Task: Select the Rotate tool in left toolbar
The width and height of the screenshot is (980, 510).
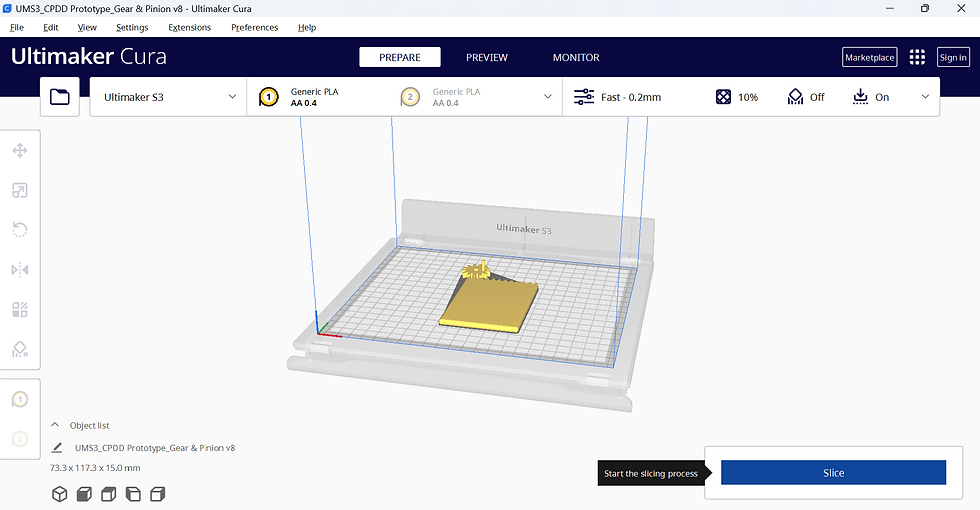Action: pos(20,230)
